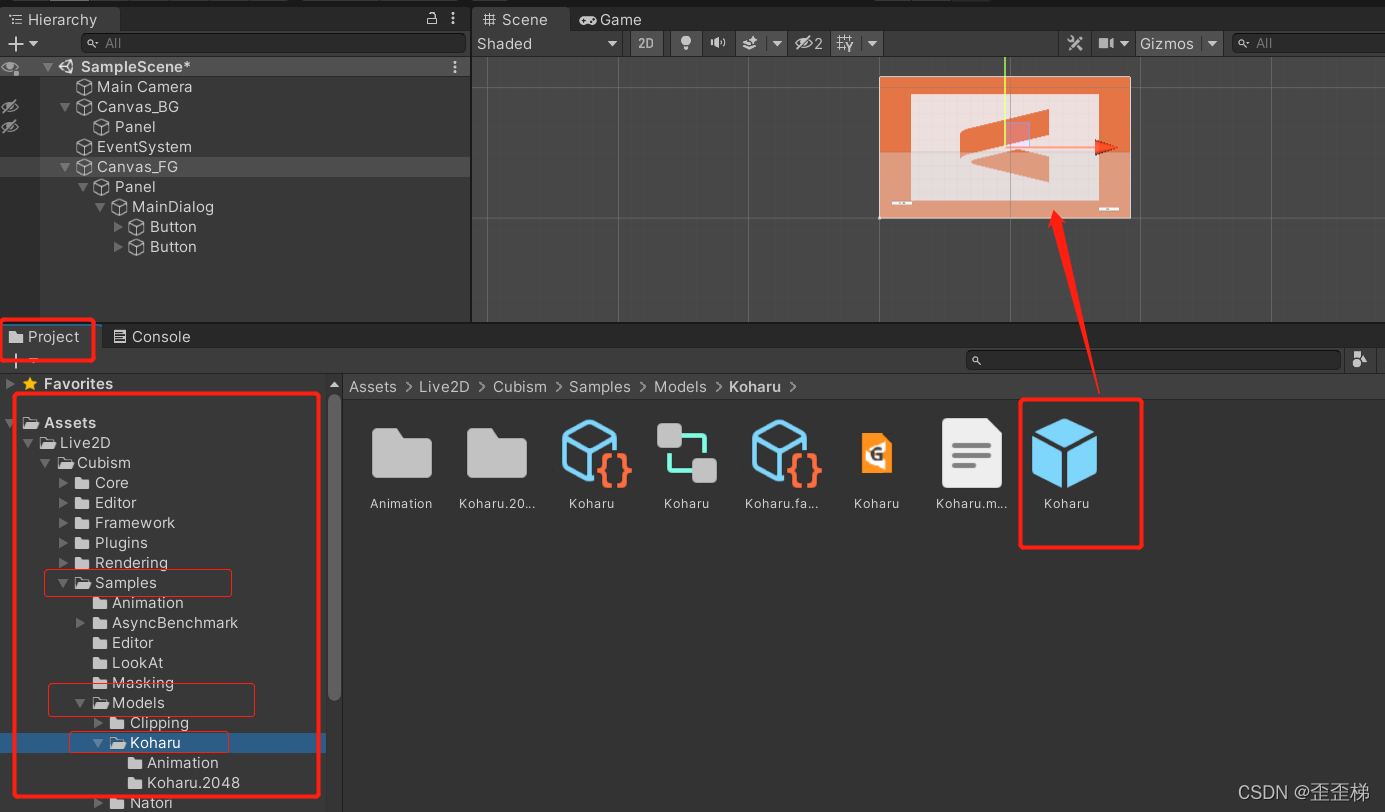This screenshot has height=812, width=1385.
Task: Toggle 2D view mode in Scene toolbar
Action: (x=646, y=43)
